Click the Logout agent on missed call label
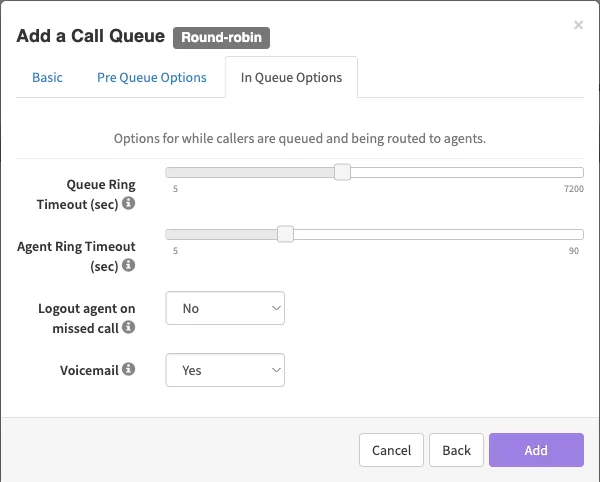 [x=86, y=318]
